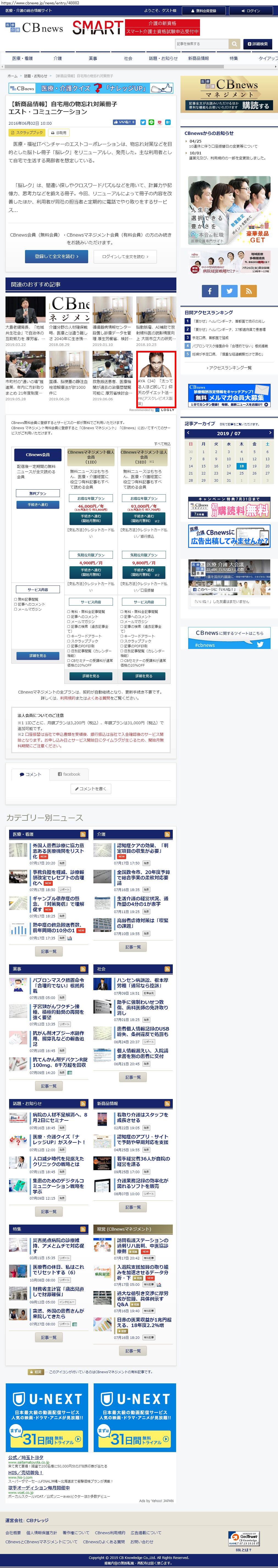
Task: Open RSS feed for 介護 category
Action: coord(167,834)
